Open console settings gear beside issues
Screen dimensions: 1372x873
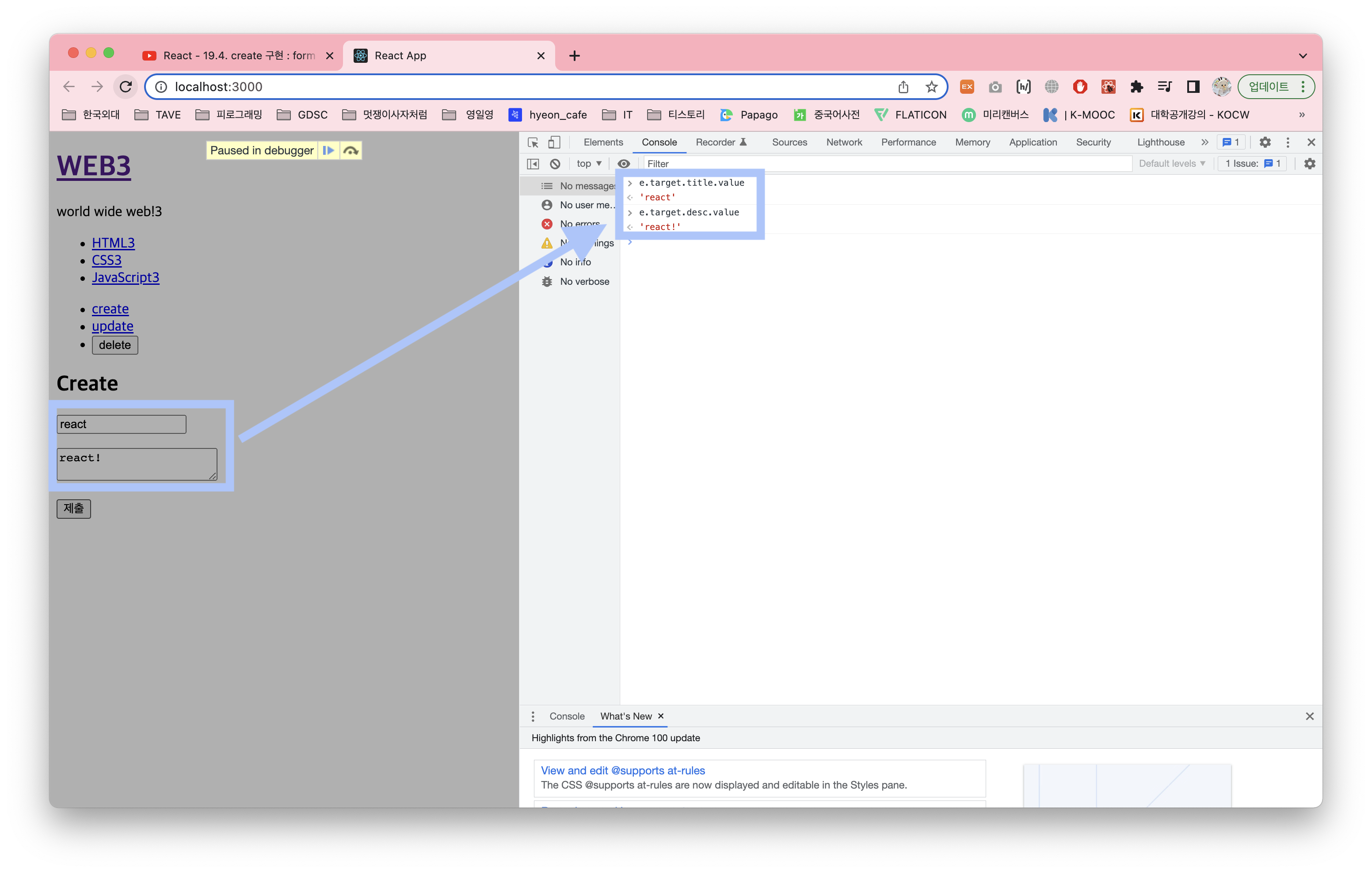pyautogui.click(x=1309, y=164)
